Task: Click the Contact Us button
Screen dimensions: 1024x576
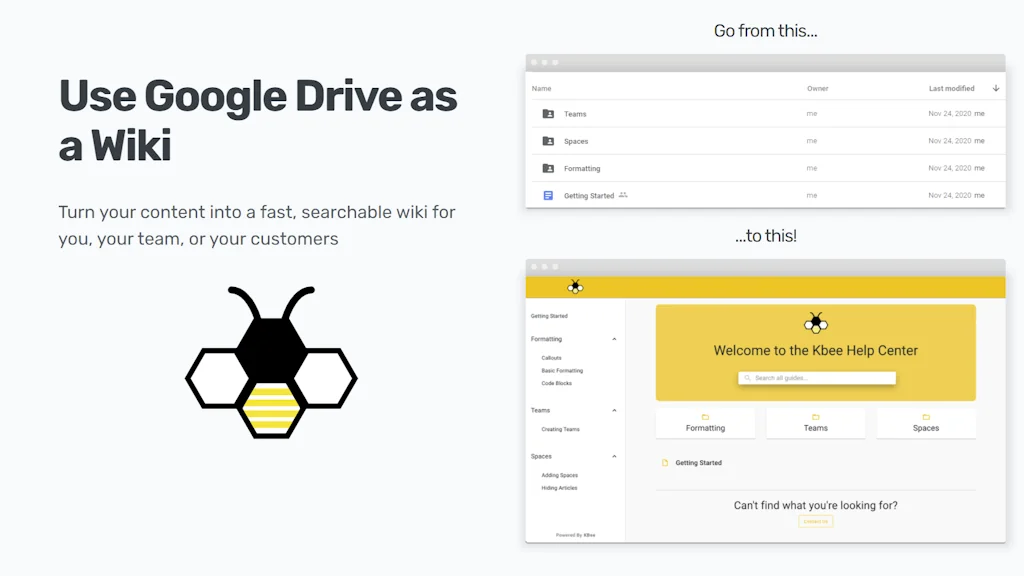Action: 816,521
